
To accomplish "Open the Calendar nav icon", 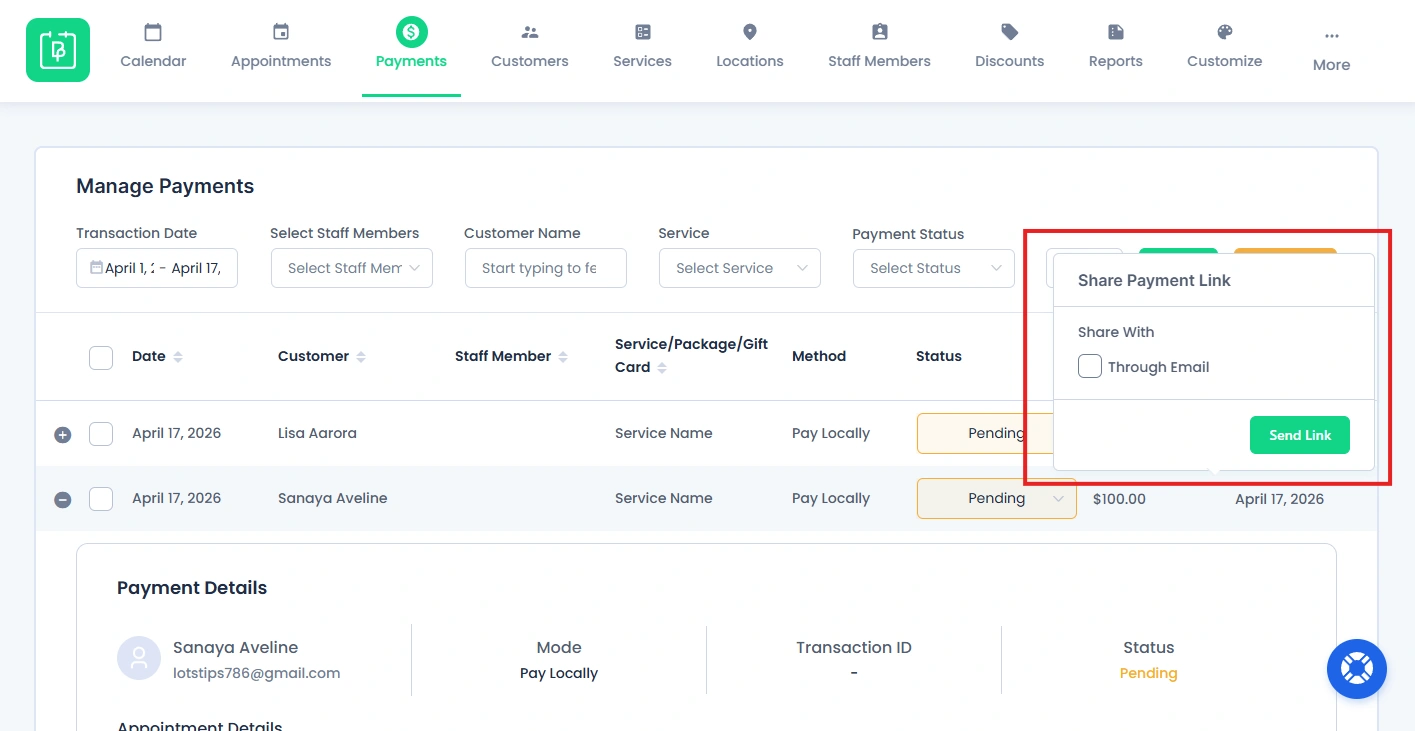I will 153,32.
